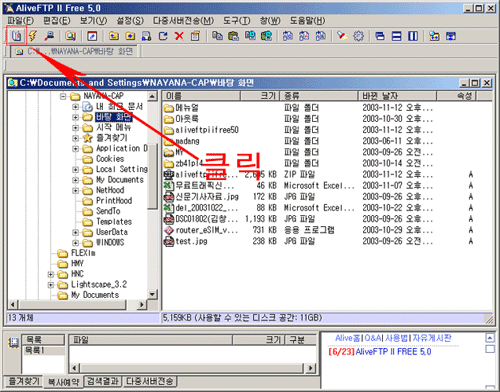Open the Alive홈 link
This screenshot has width=500, height=392.
[x=348, y=338]
